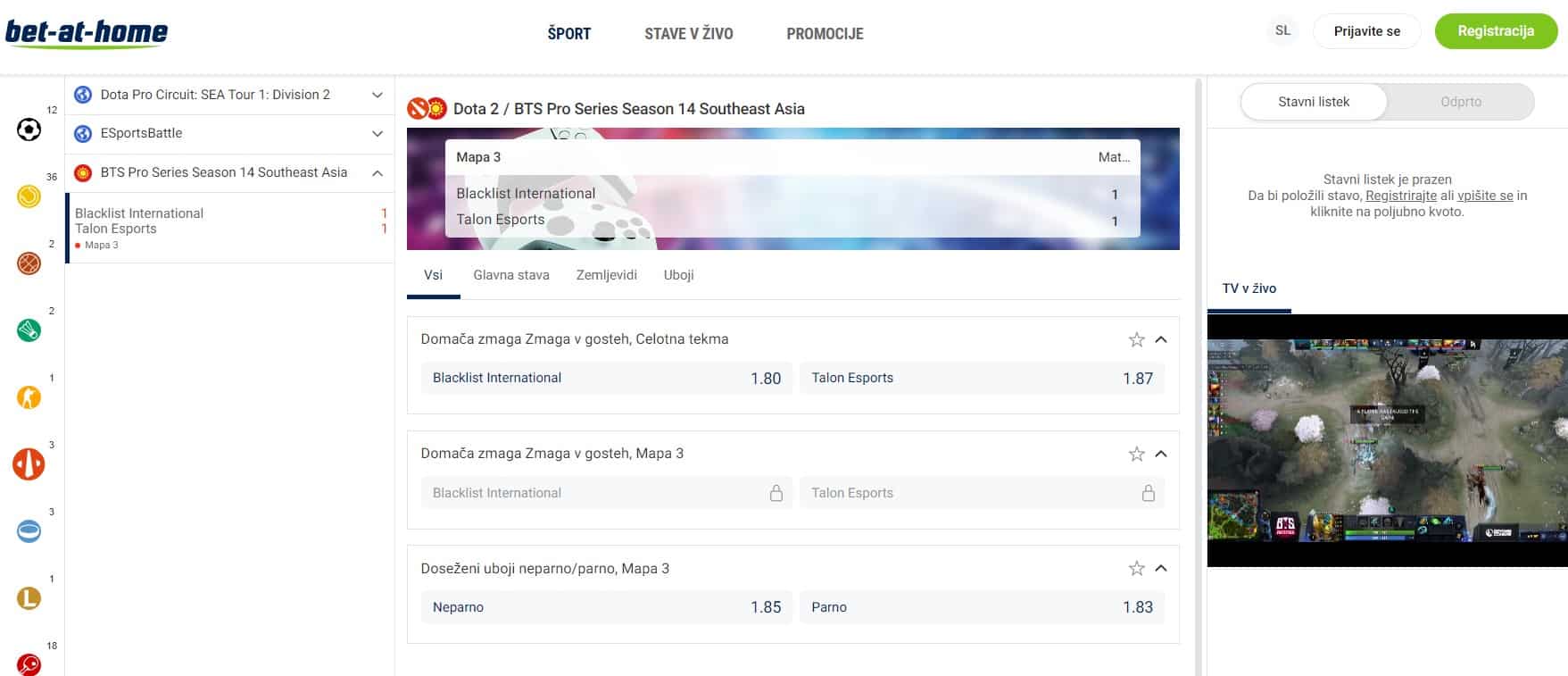Image resolution: width=1568 pixels, height=676 pixels.
Task: Favorite the Celotna tekma market with star
Action: [x=1136, y=339]
